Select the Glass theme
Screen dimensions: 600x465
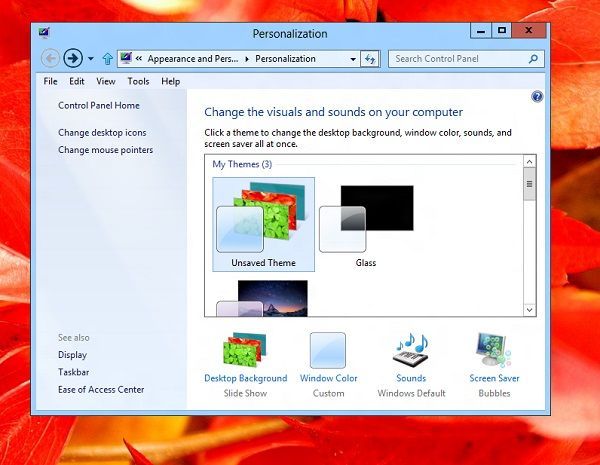366,224
